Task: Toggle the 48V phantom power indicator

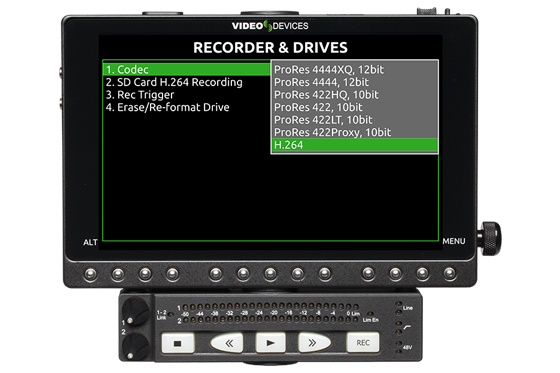Action: click(404, 347)
